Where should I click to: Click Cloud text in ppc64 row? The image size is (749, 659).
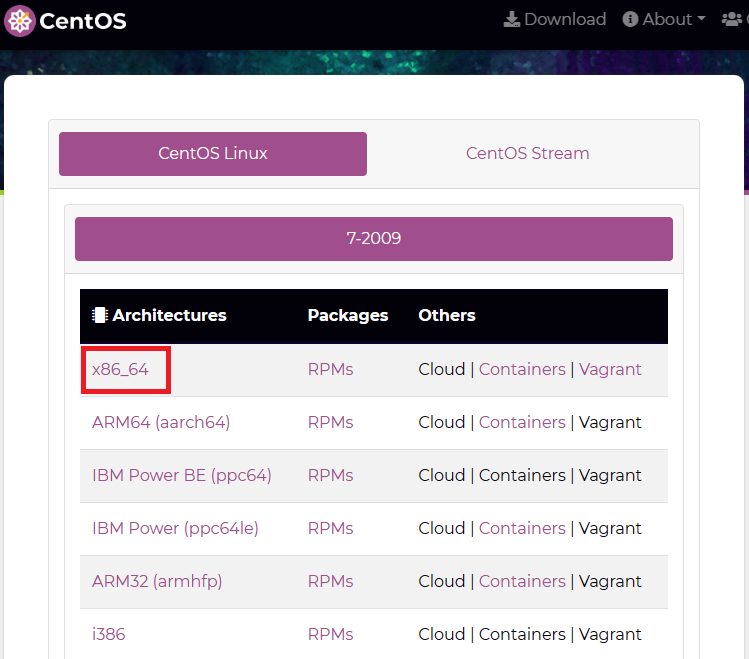(x=442, y=476)
